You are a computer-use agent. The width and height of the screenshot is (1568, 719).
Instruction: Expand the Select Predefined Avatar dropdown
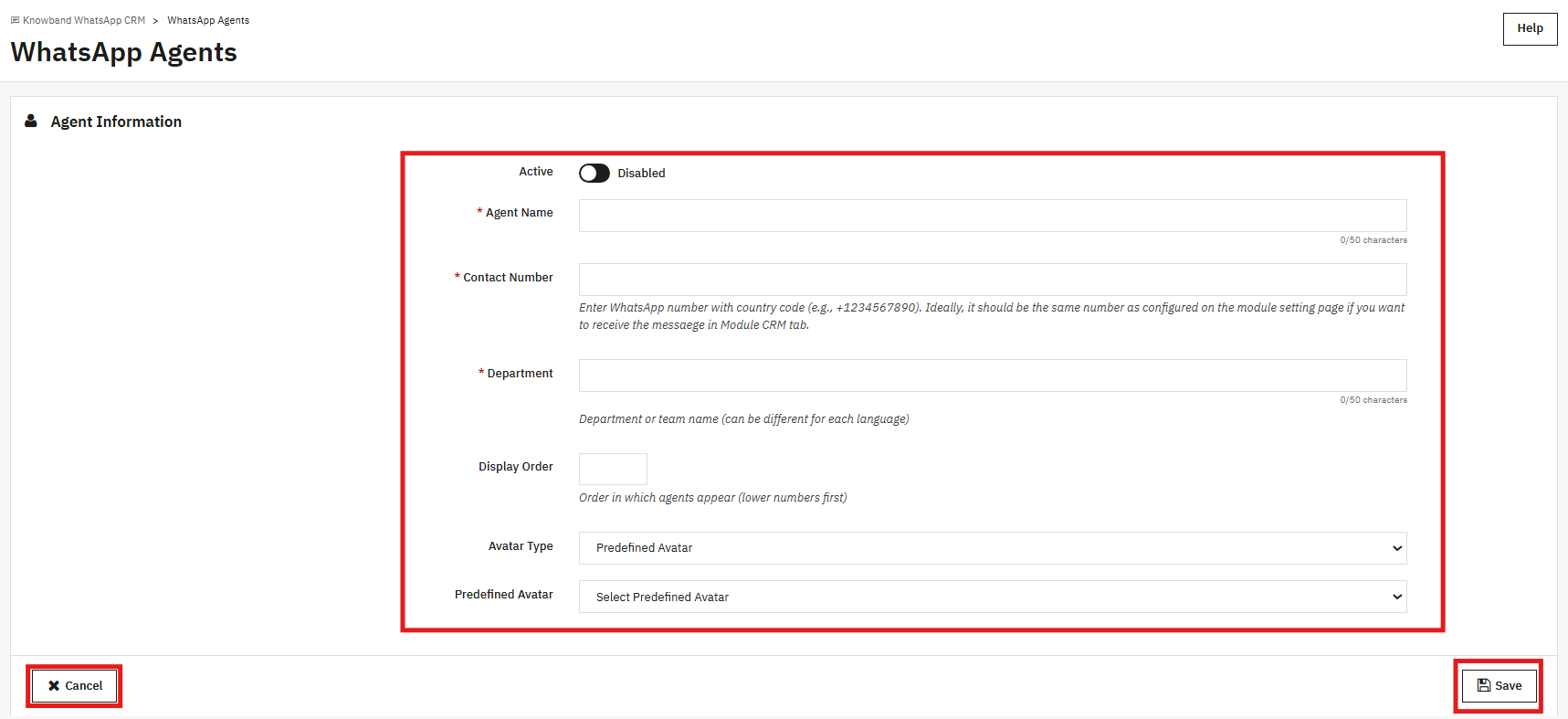(x=993, y=597)
